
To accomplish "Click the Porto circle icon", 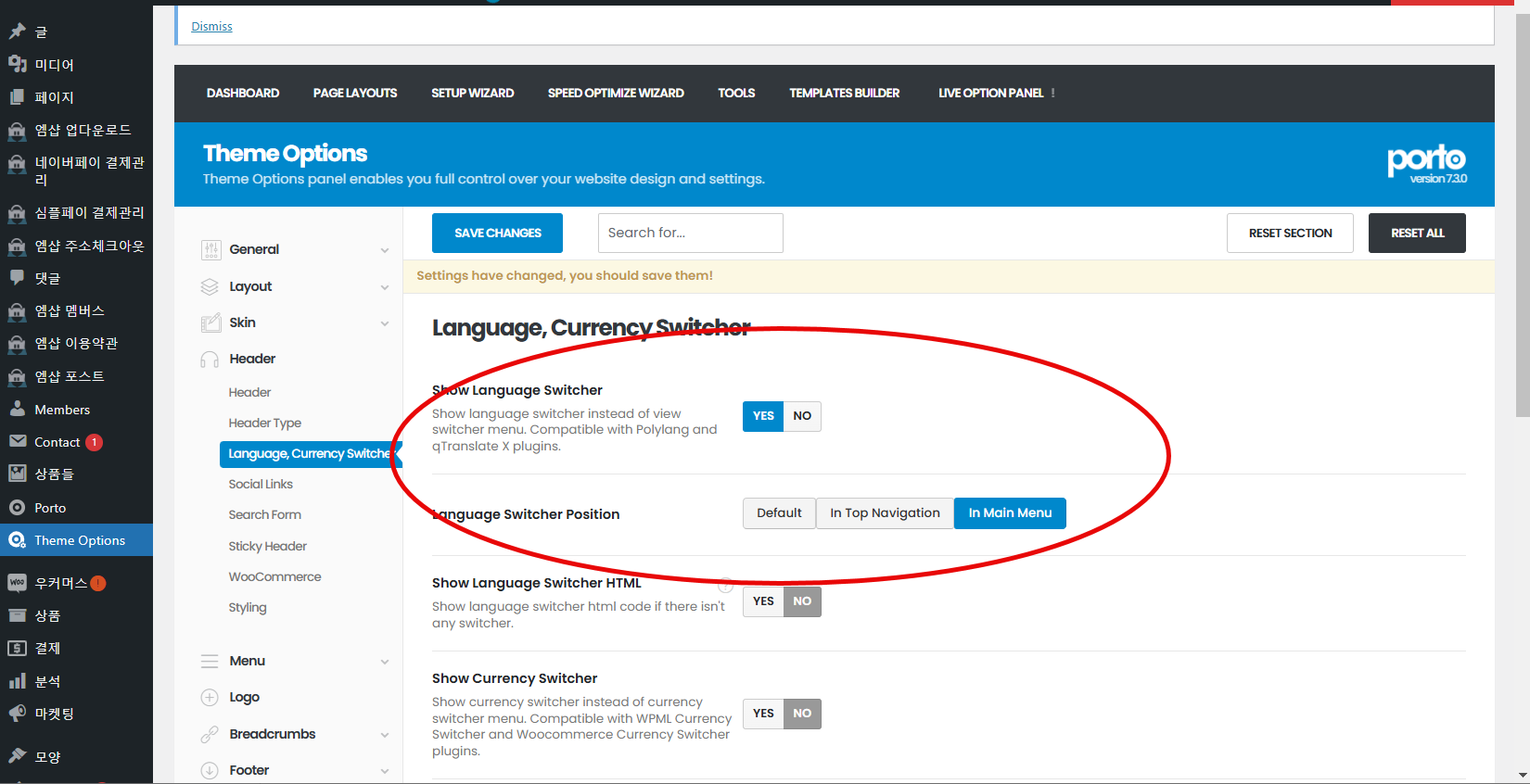I will click(17, 508).
